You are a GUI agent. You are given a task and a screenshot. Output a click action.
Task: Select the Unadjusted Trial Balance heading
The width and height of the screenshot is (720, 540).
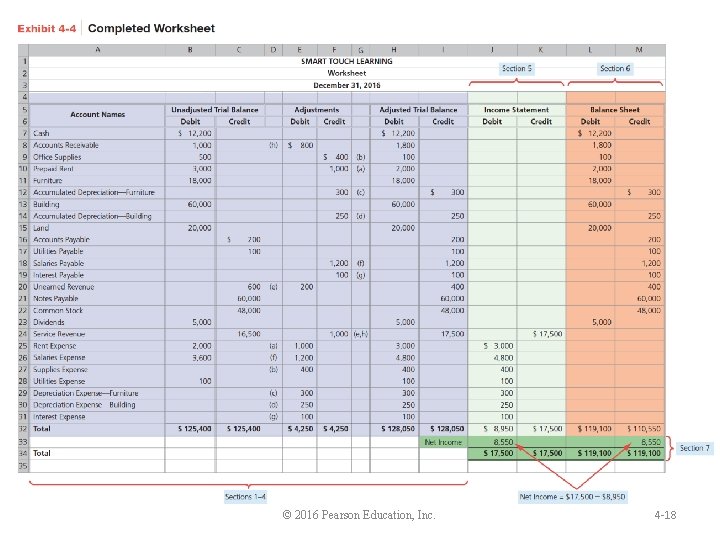click(x=215, y=110)
